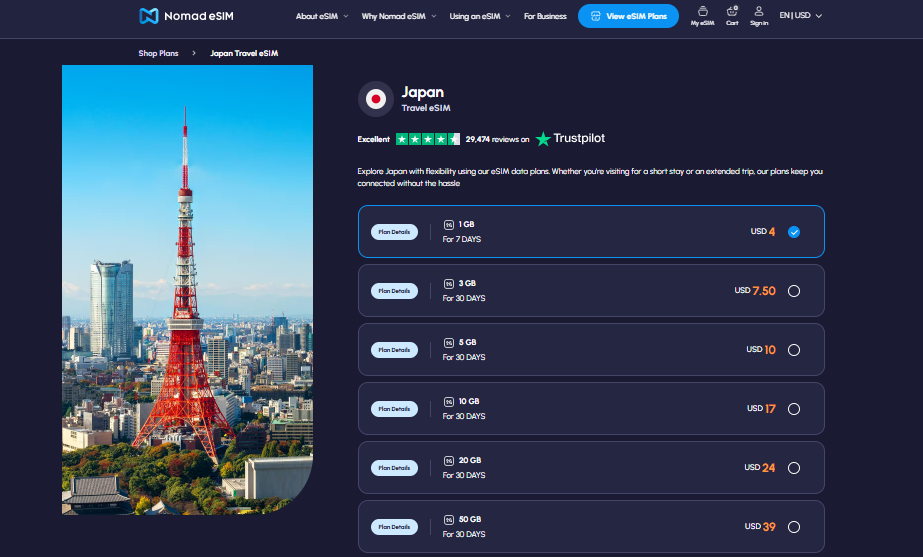Click the Nomad eSIM logo
This screenshot has height=557, width=923.
186,16
